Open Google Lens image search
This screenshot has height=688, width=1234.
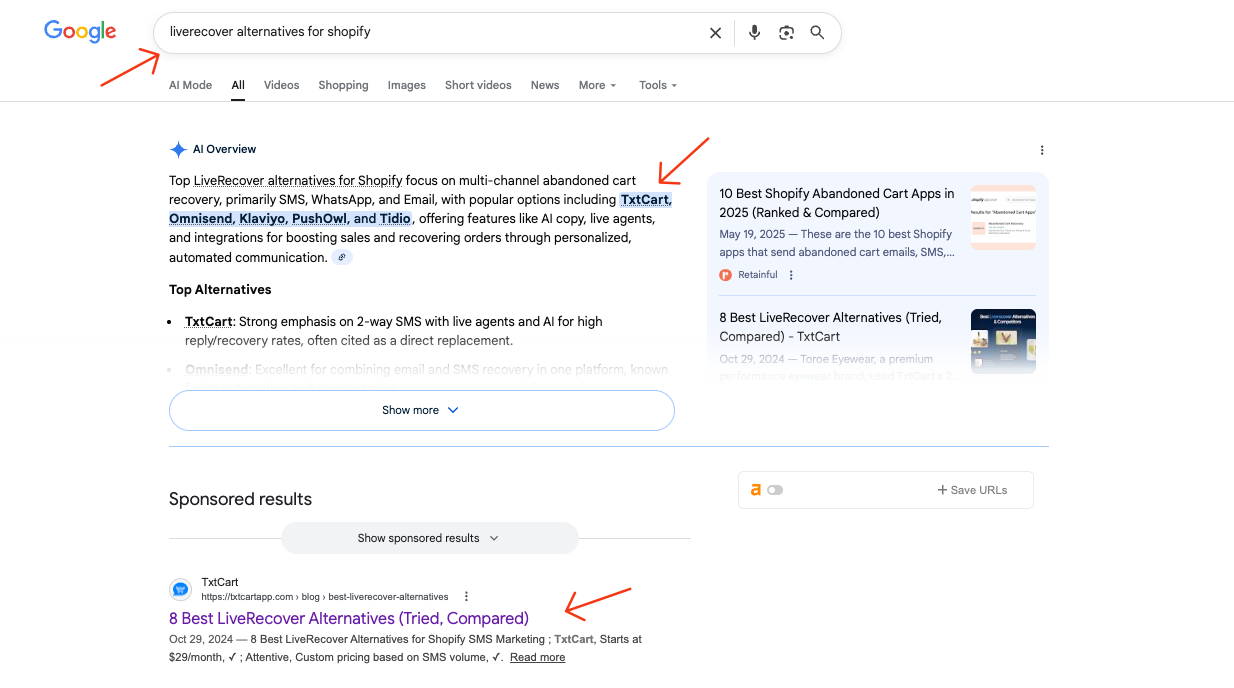[x=786, y=32]
